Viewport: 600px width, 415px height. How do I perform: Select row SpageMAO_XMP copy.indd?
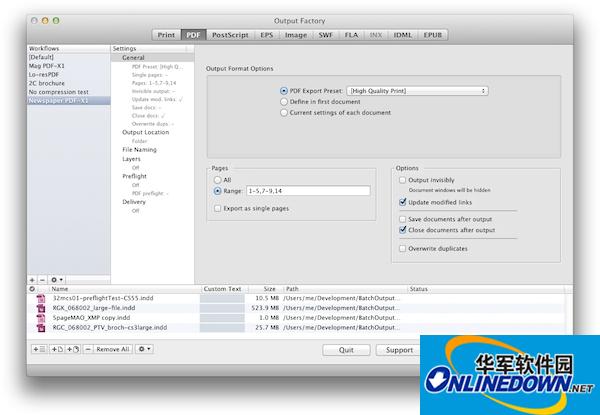click(x=297, y=318)
